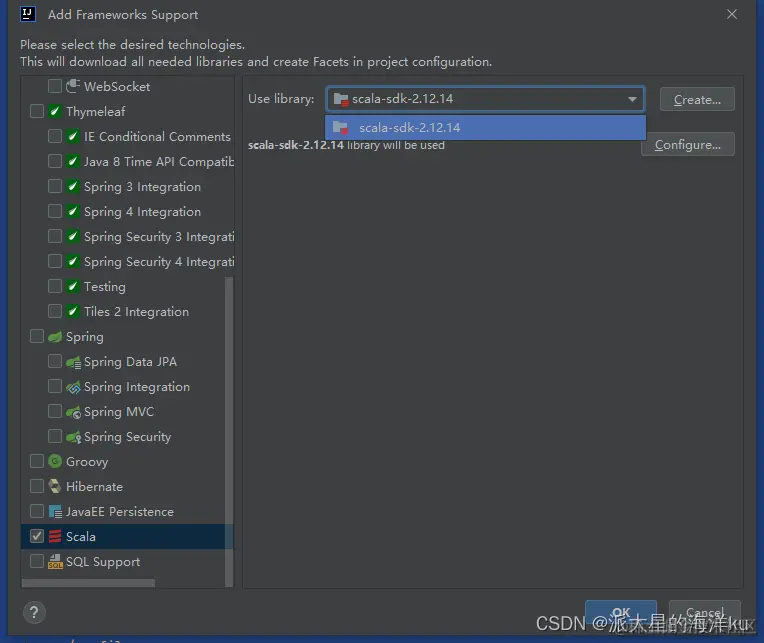
Task: Click the Cancel button
Action: [705, 612]
